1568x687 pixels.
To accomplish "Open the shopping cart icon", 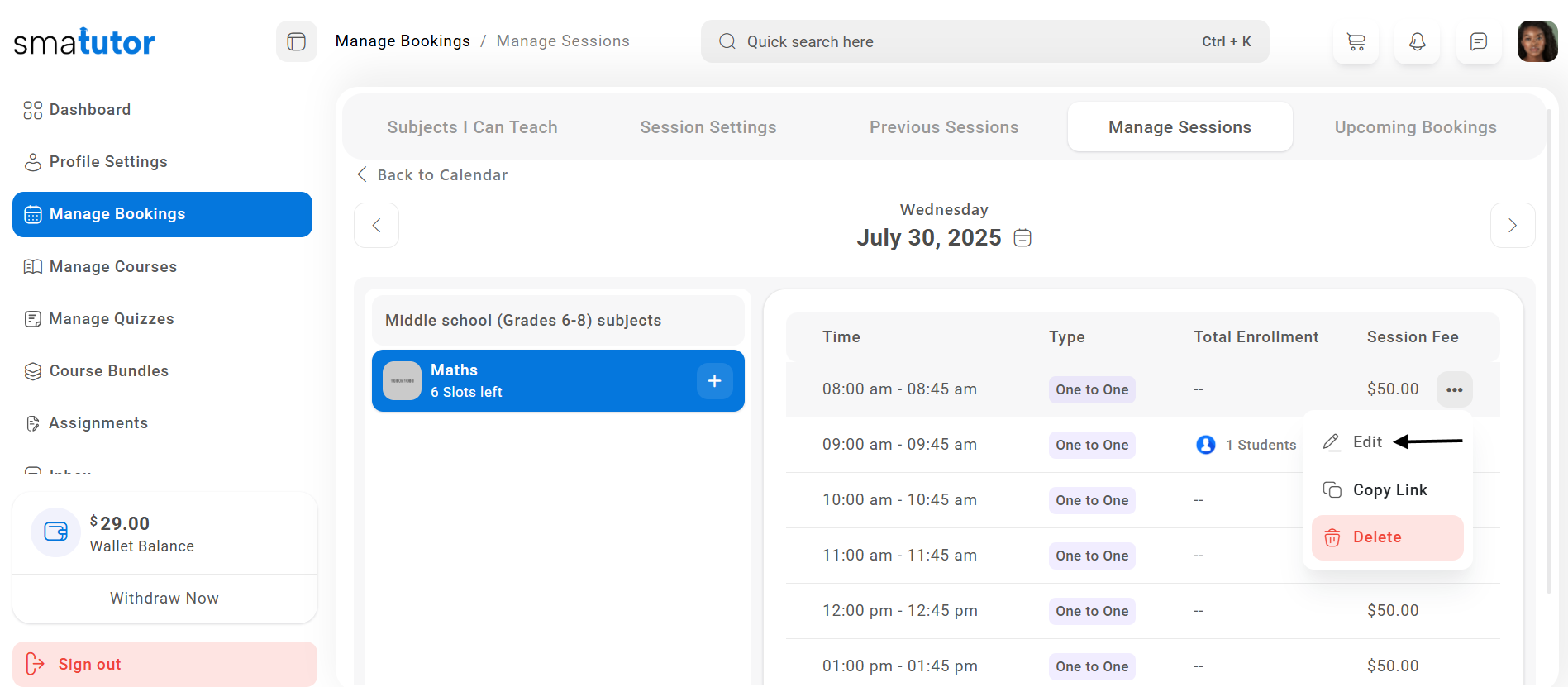I will (x=1356, y=41).
